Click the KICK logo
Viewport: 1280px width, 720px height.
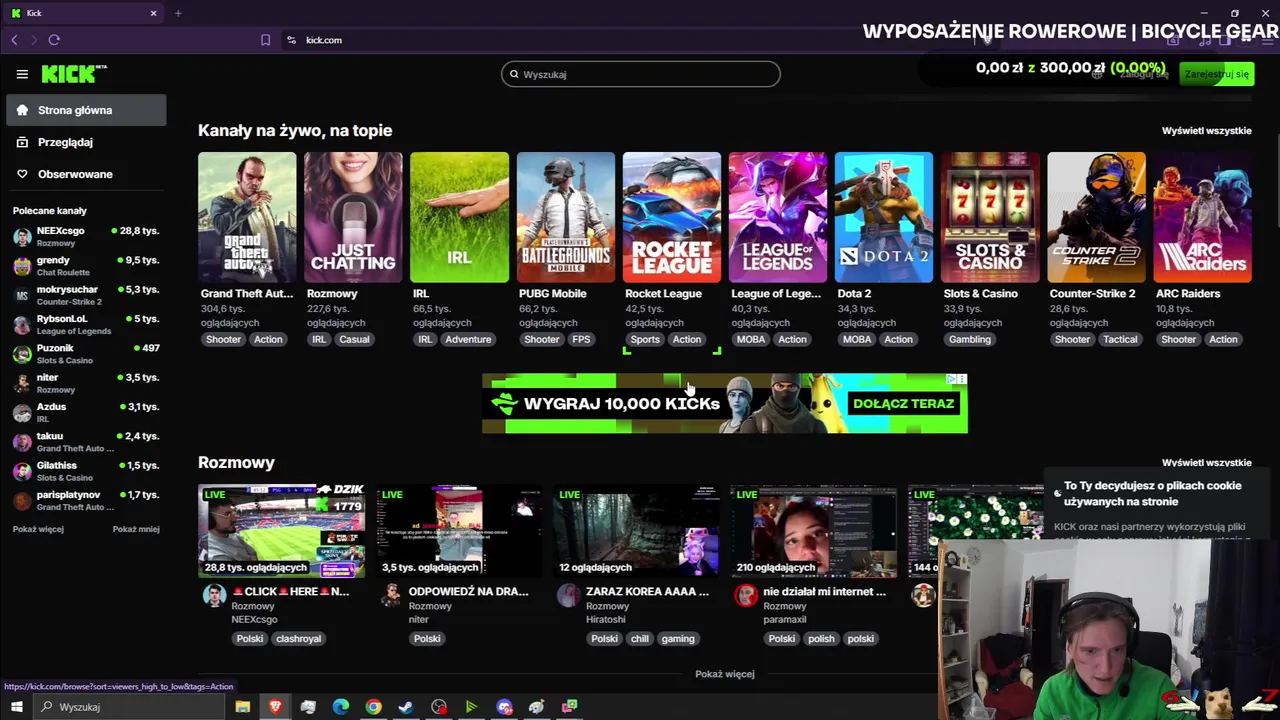(x=74, y=74)
